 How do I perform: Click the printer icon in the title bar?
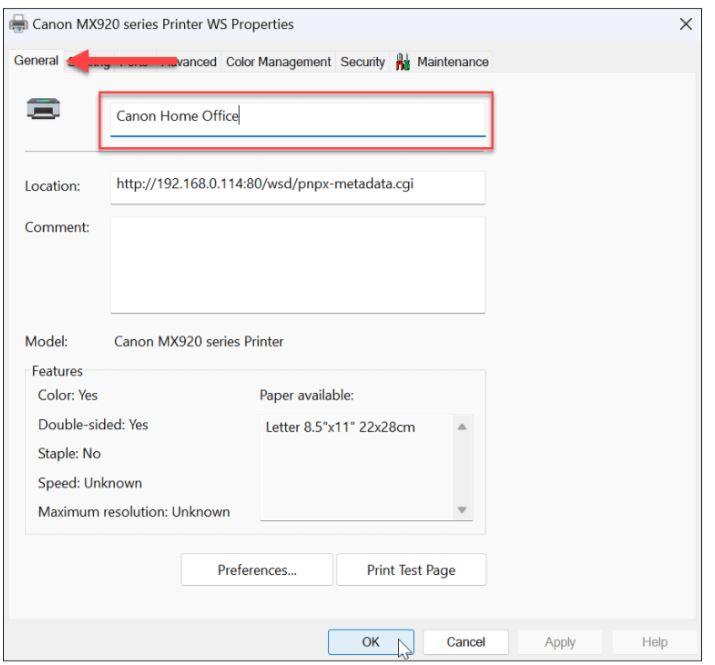click(18, 24)
